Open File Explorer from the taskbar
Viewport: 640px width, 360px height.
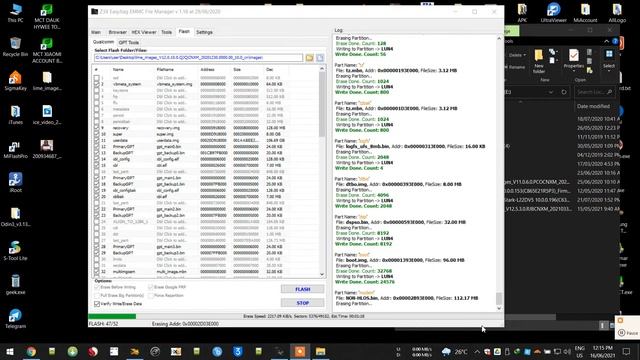point(320,351)
